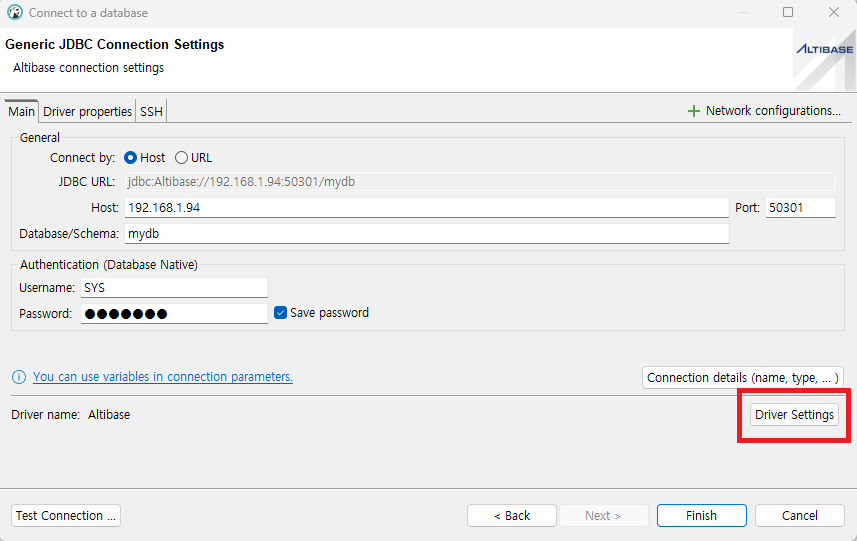Open the SSH tab
The width and height of the screenshot is (857, 541).
point(151,112)
